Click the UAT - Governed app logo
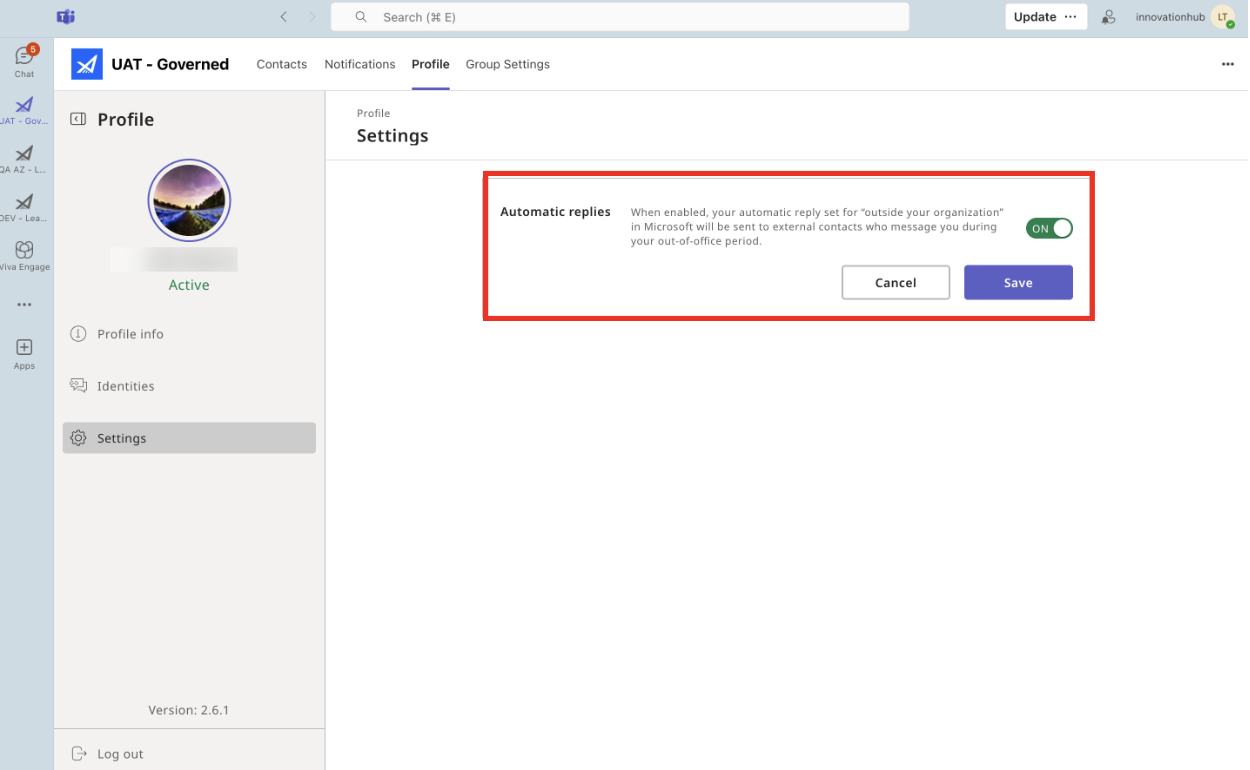Image resolution: width=1250 pixels, height=770 pixels. [x=87, y=64]
